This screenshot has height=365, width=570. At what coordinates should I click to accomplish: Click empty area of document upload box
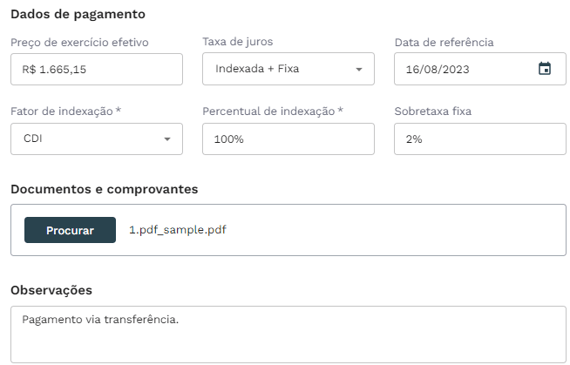click(396, 230)
